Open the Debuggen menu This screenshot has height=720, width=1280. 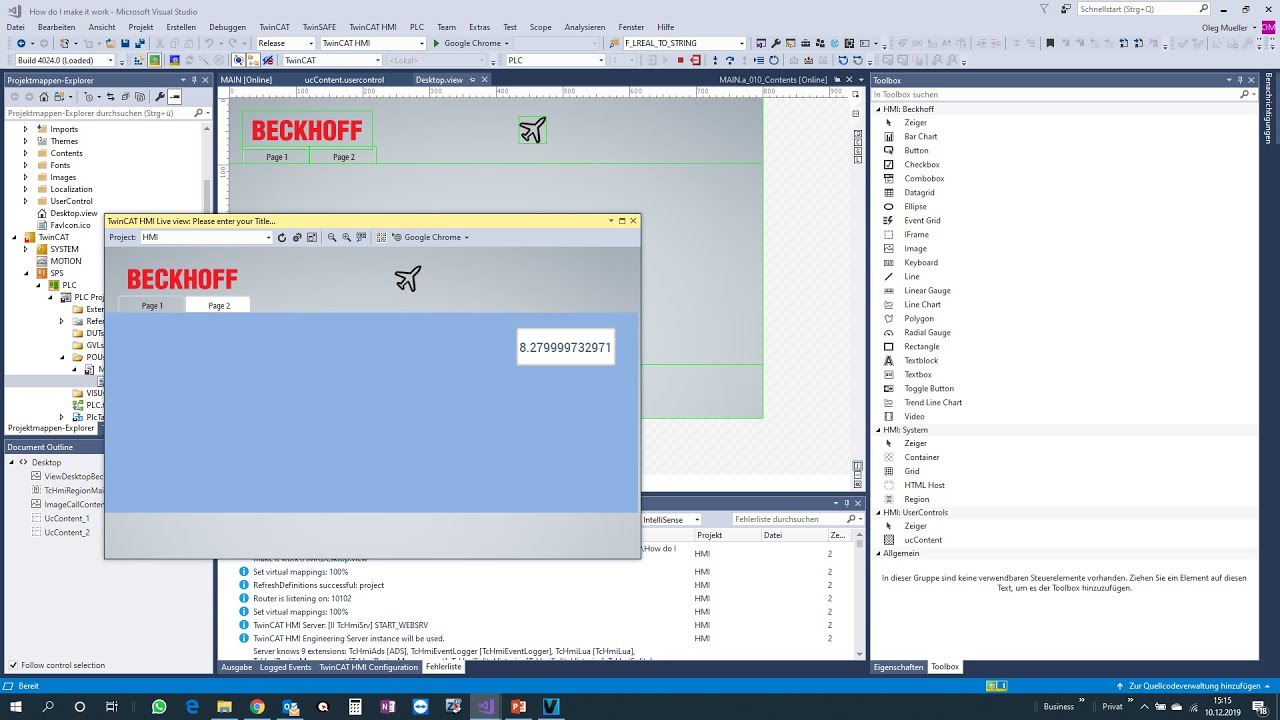coord(227,27)
